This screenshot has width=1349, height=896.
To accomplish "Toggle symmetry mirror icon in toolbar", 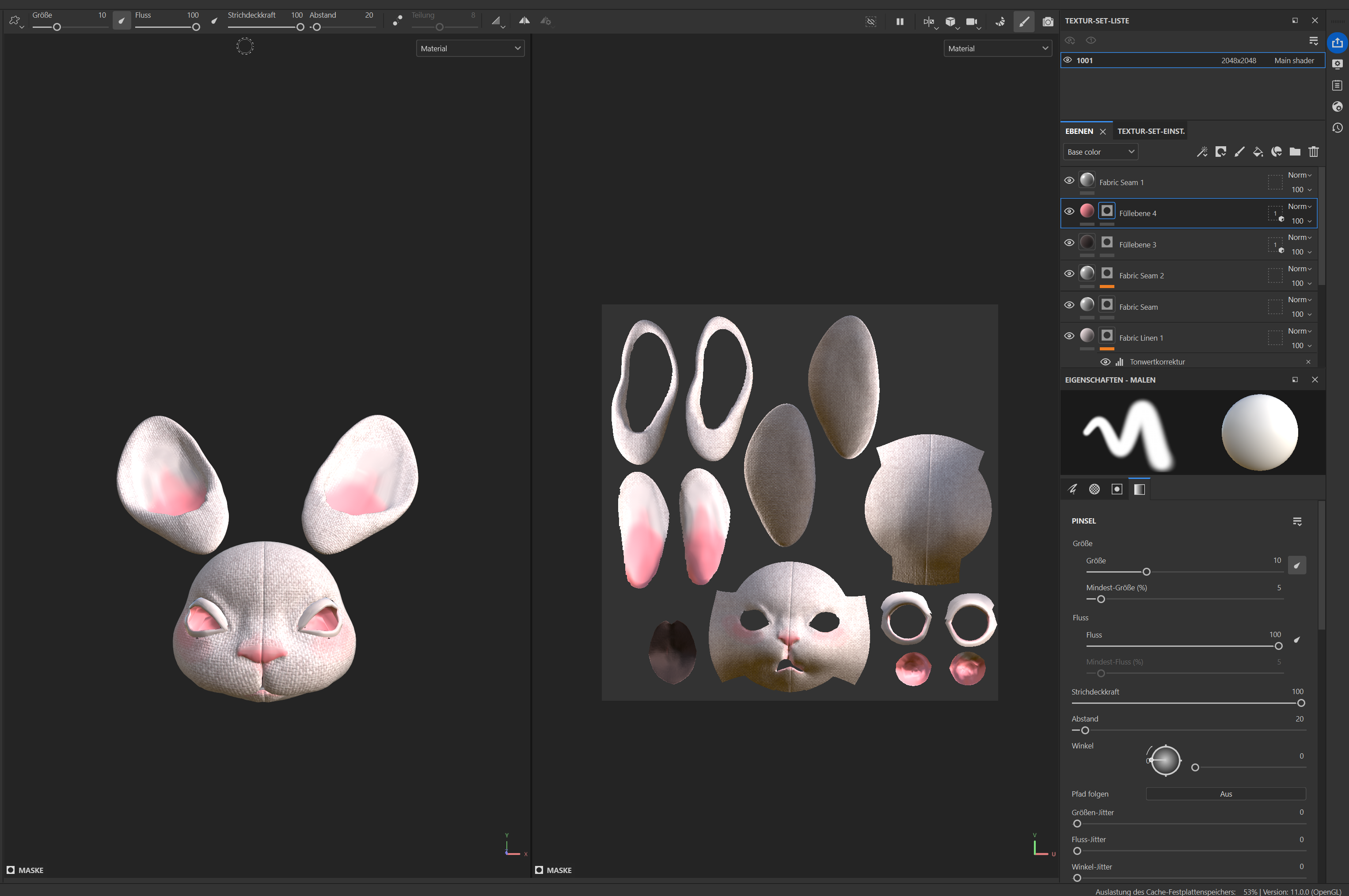I will [524, 21].
